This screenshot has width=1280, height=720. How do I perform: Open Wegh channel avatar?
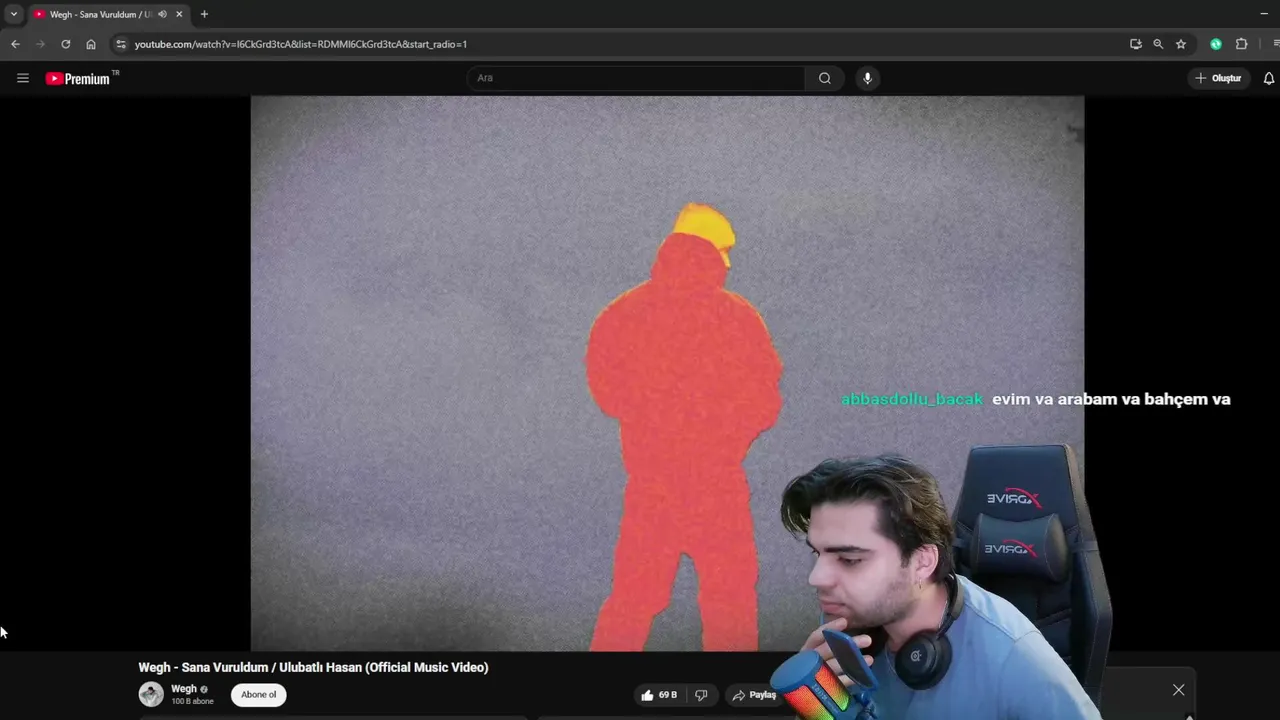(x=151, y=694)
